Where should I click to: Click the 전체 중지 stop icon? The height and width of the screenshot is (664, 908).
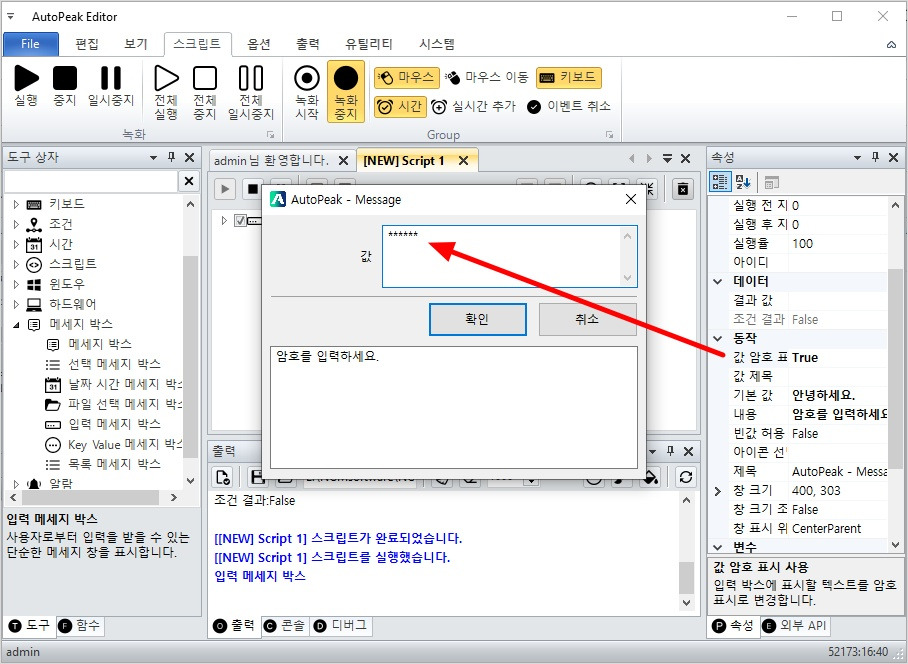[x=204, y=91]
